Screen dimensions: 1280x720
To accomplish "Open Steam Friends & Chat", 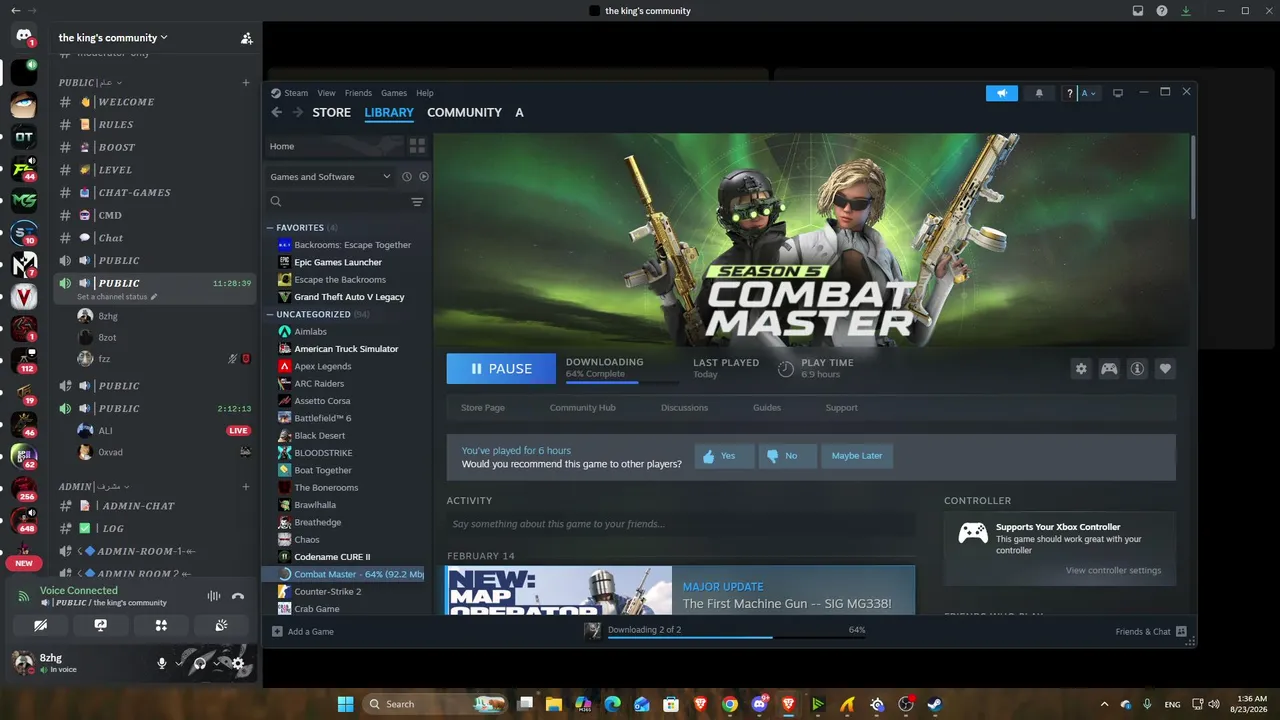I will tap(1151, 632).
